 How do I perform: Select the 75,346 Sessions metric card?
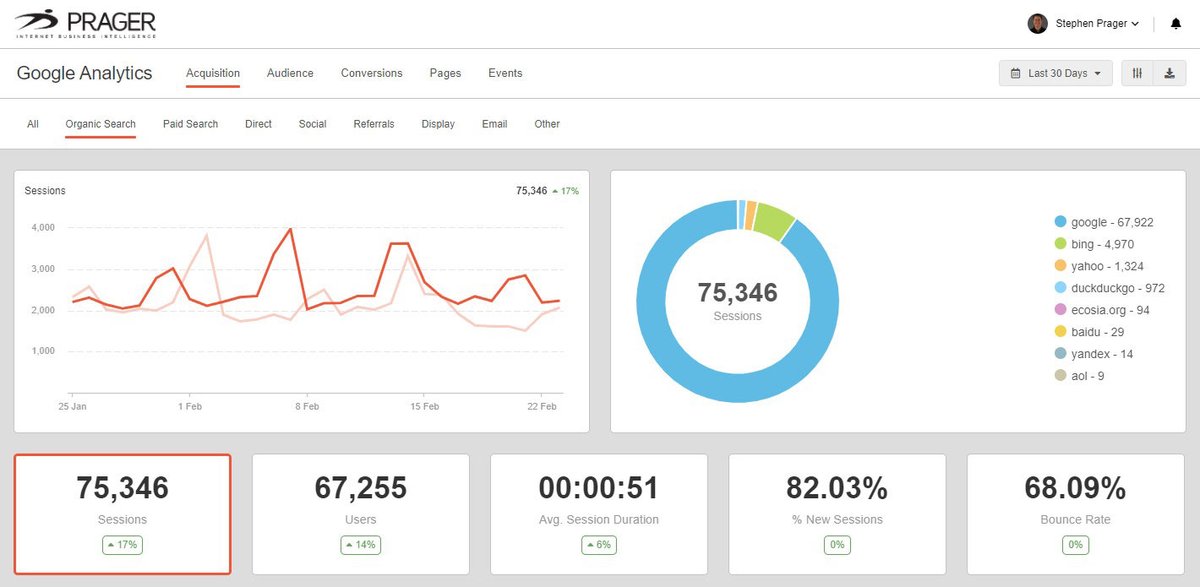pyautogui.click(x=122, y=514)
